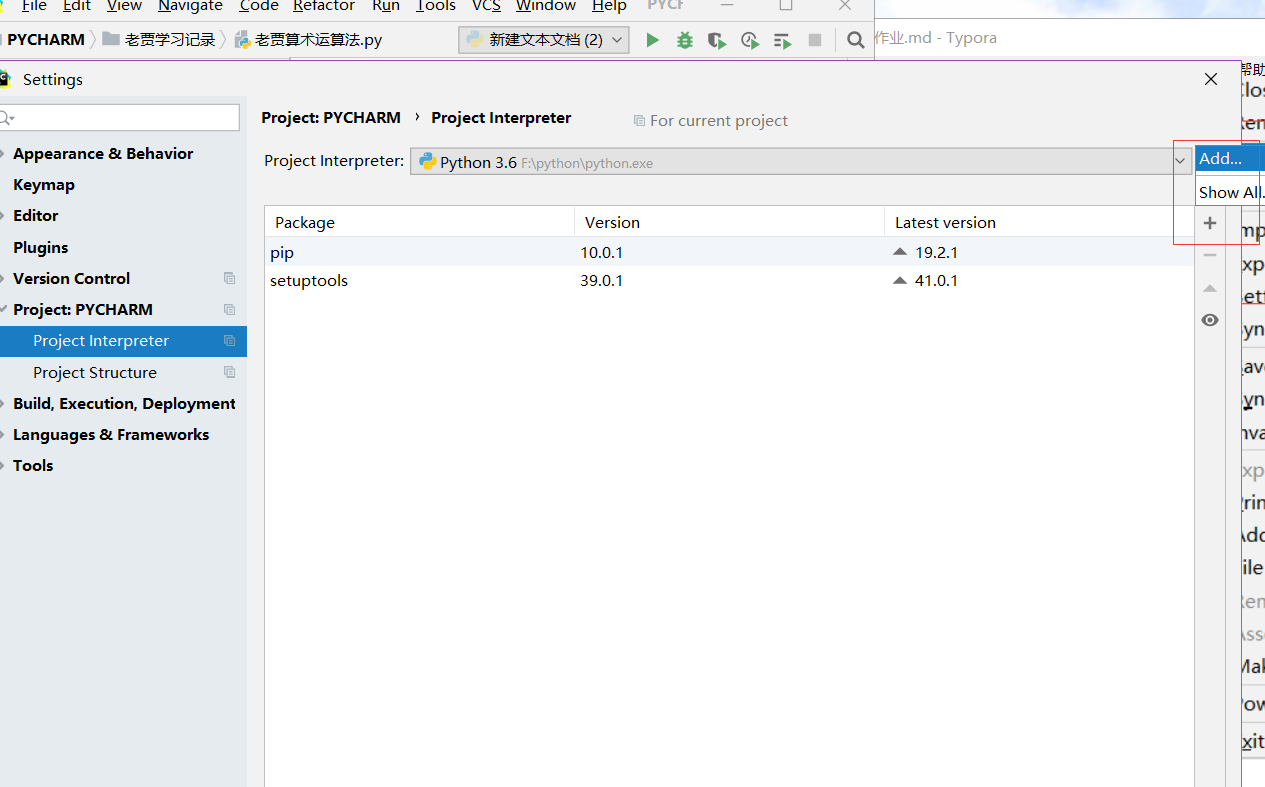The width and height of the screenshot is (1265, 787).
Task: Click the concurrency diagram run icon
Action: click(783, 40)
